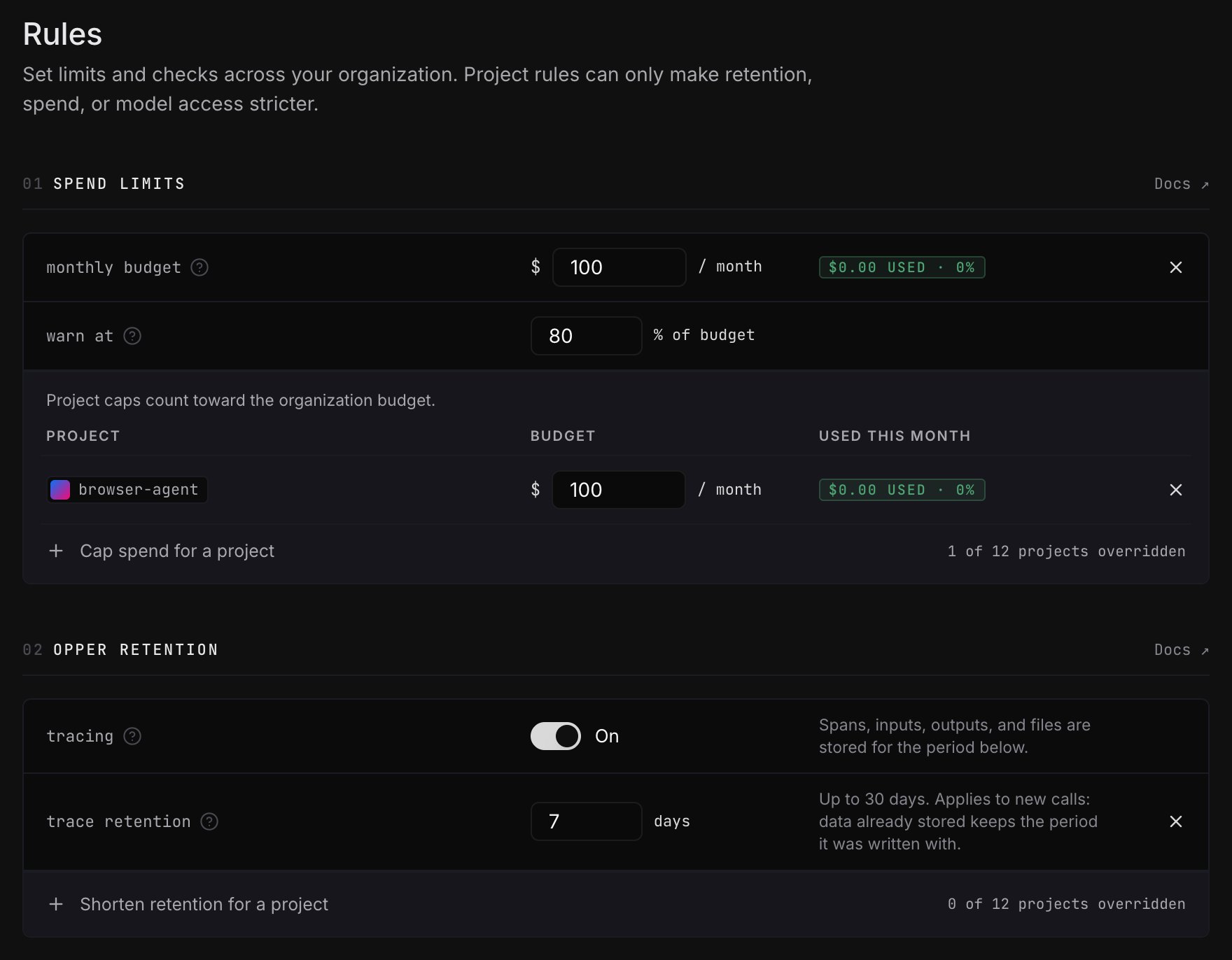
Task: Click the browser-agent project color icon
Action: (60, 490)
